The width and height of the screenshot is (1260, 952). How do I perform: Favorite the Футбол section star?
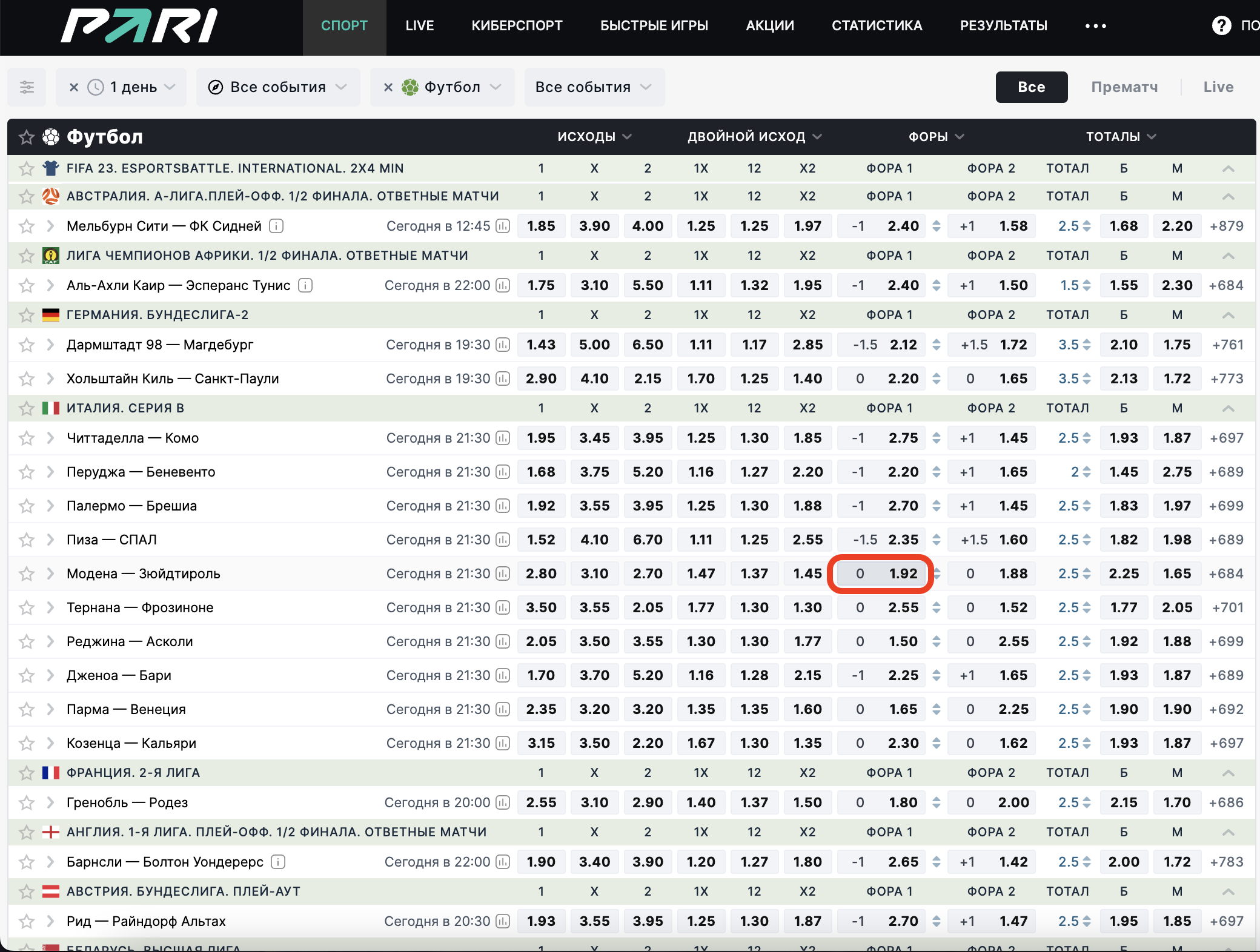(x=26, y=137)
